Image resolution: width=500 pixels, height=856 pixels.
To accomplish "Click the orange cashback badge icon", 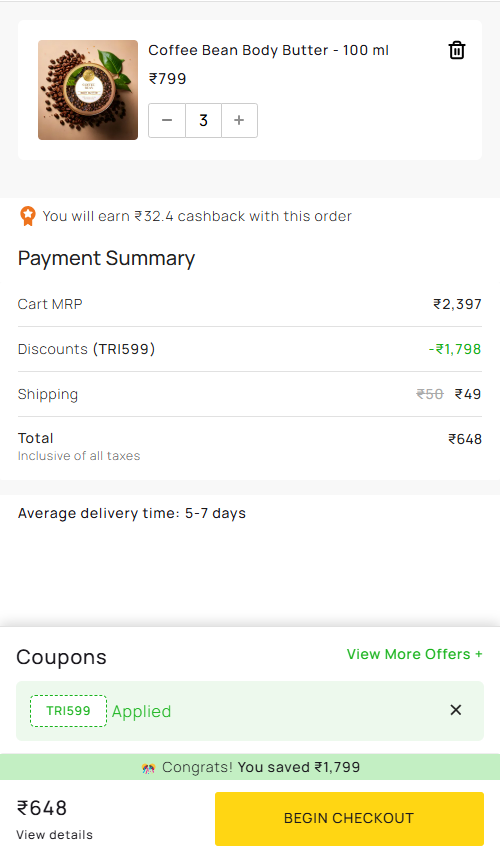I will 28,216.
